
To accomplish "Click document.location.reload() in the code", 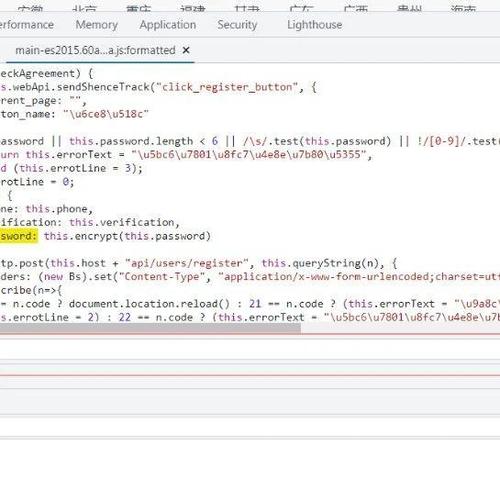I will coord(149,304).
